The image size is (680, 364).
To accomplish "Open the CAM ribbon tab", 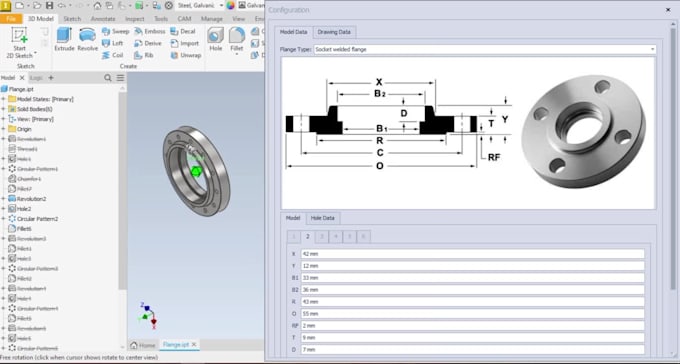I will pos(184,19).
